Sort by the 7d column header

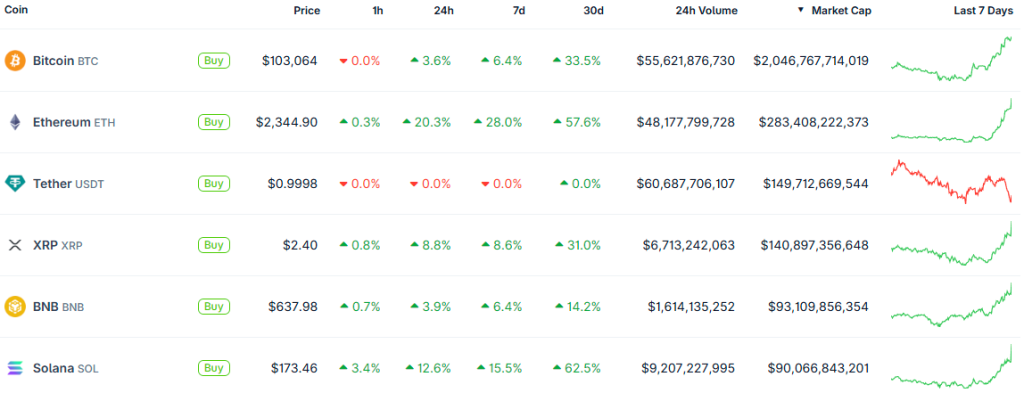[x=519, y=10]
